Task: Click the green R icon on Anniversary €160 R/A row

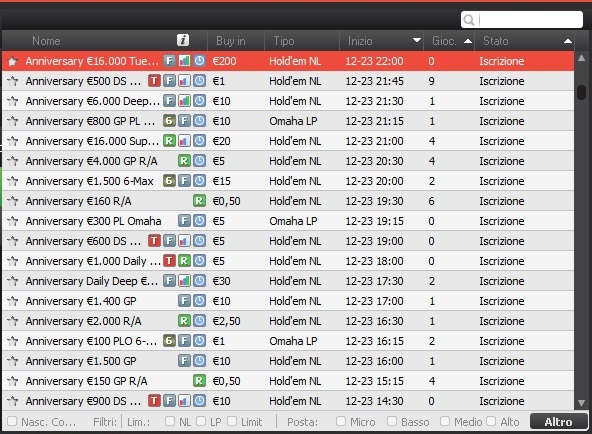Action: [199, 201]
